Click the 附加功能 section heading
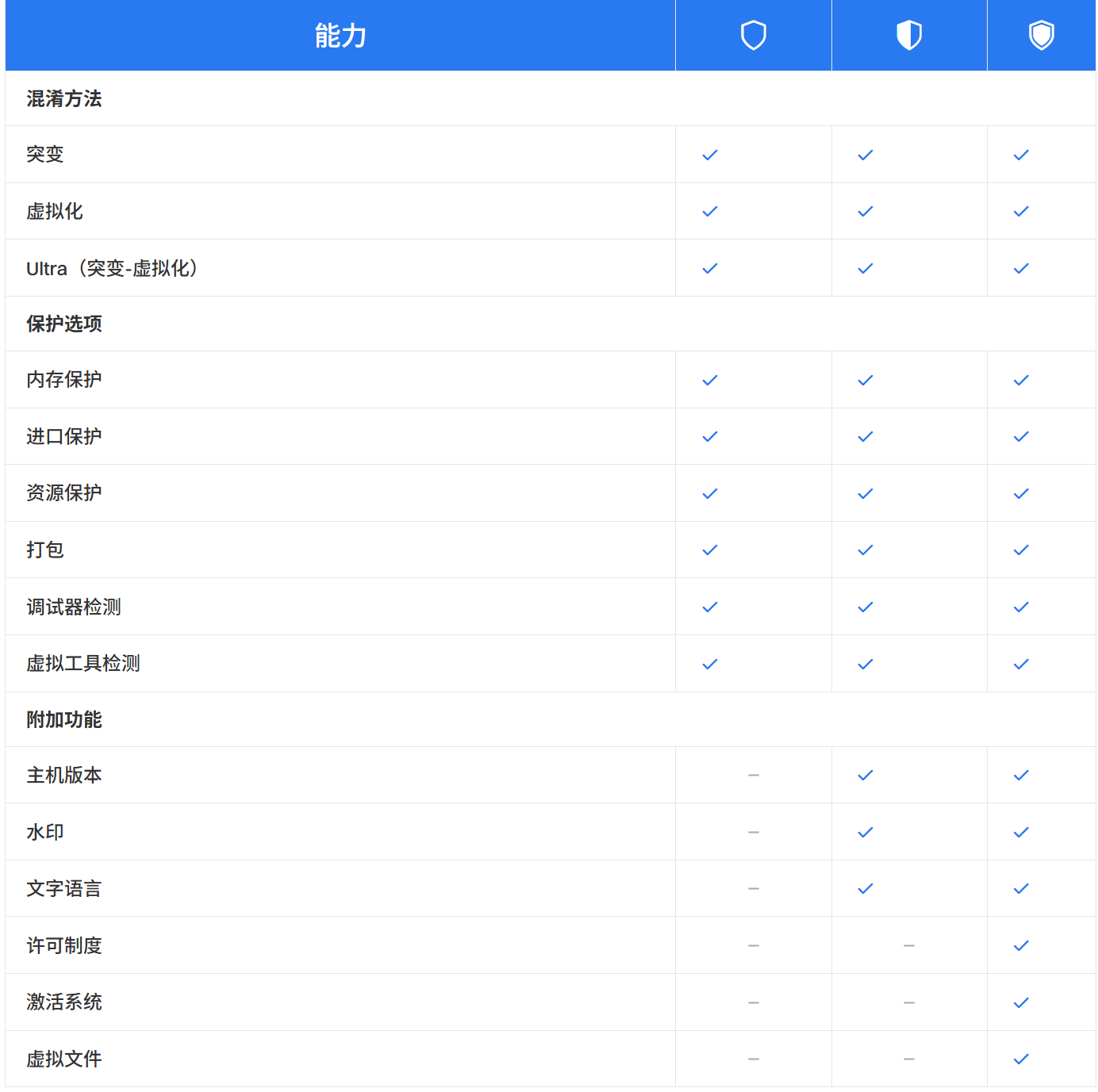 click(x=63, y=719)
